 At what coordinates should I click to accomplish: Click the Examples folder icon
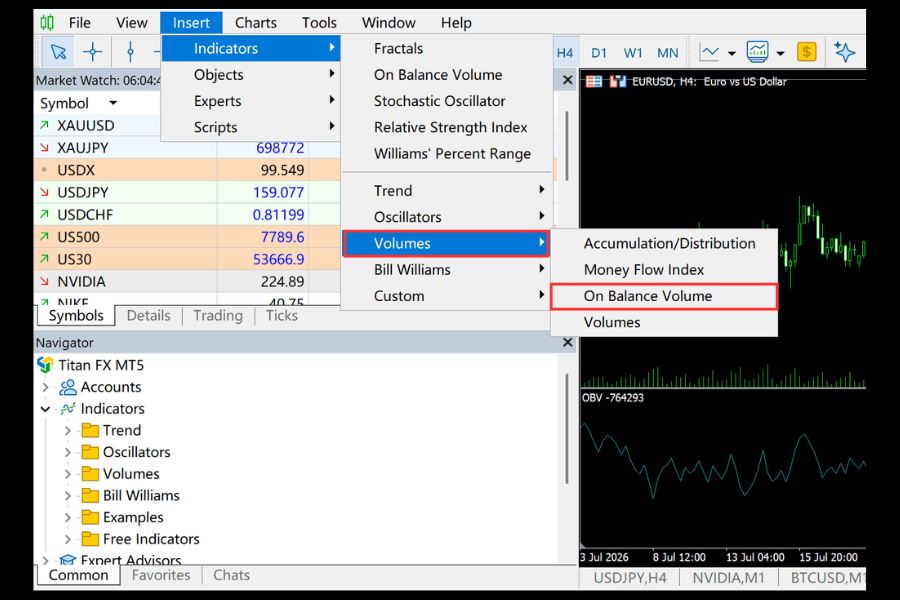click(90, 517)
